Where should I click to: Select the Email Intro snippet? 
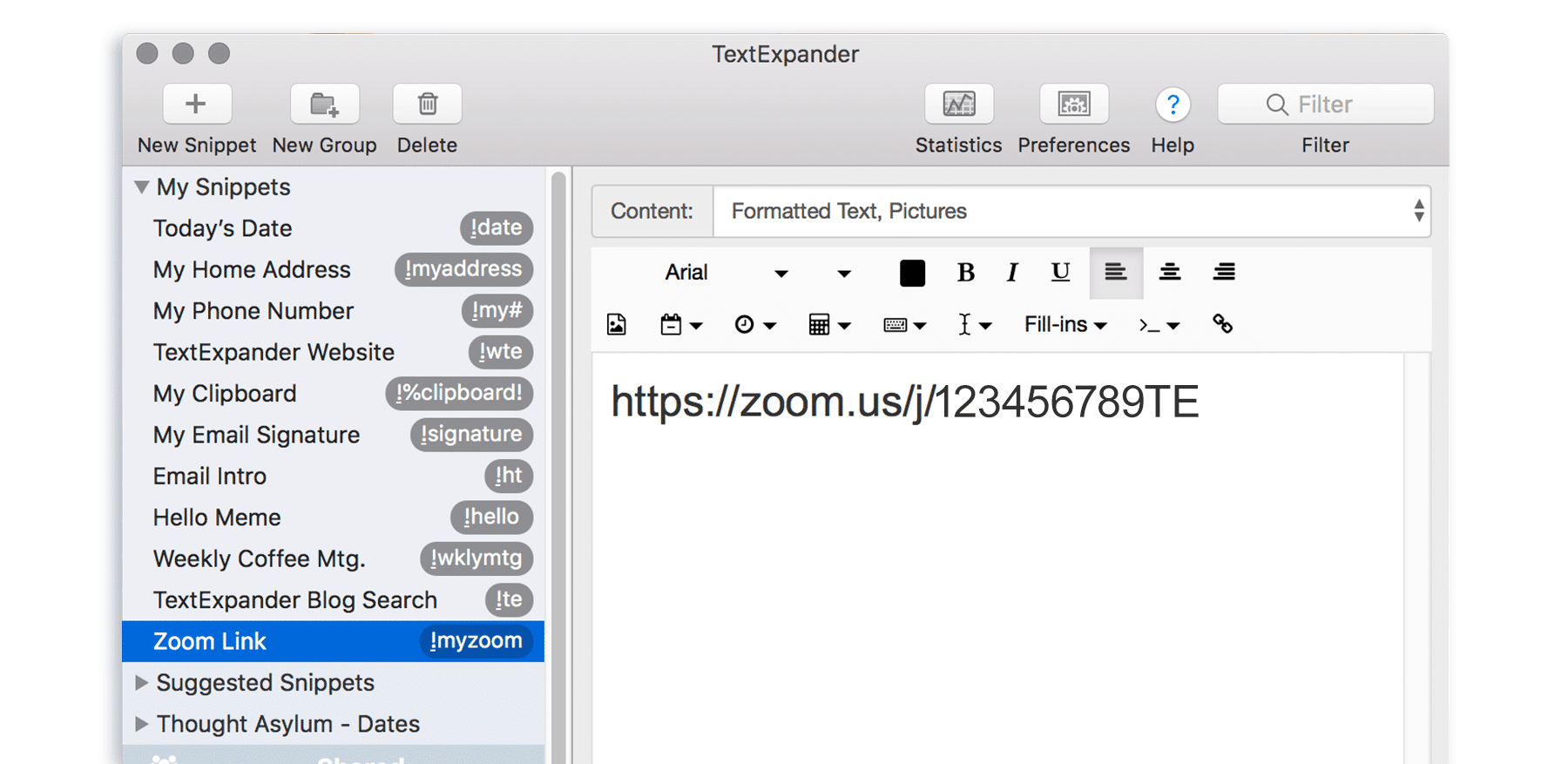tap(333, 477)
